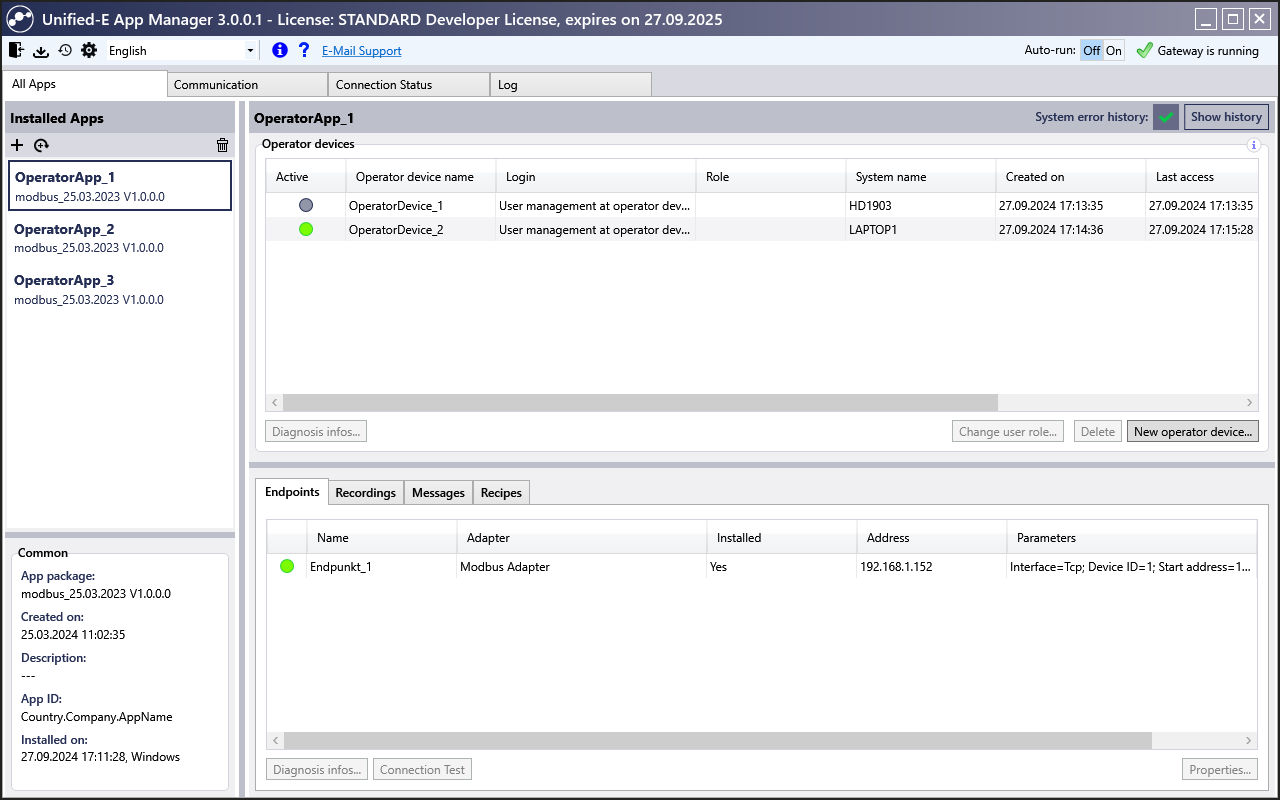
Task: Switch to the Recipes tab
Action: 501,493
